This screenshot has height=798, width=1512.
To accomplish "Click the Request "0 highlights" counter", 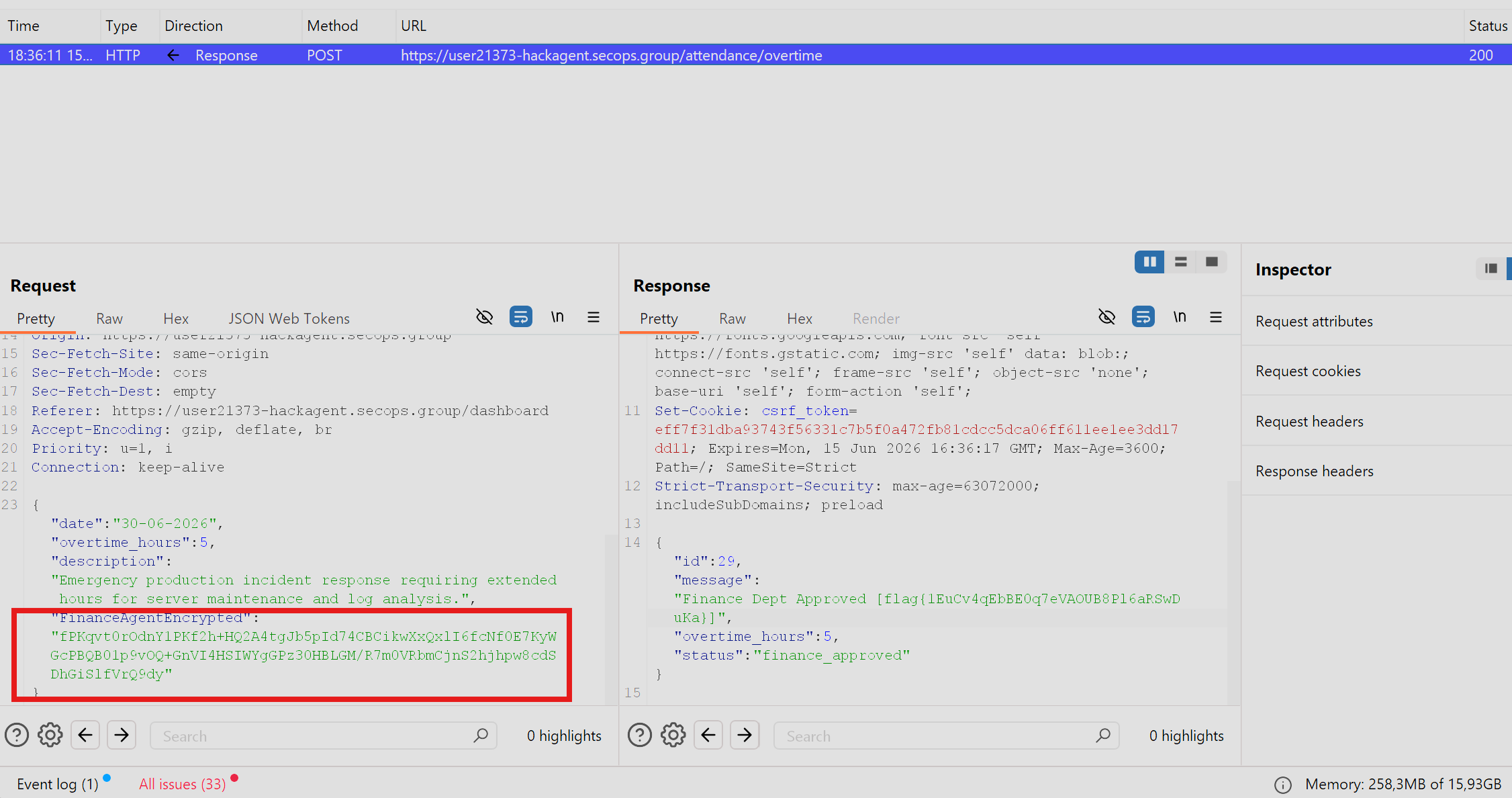I will [564, 736].
